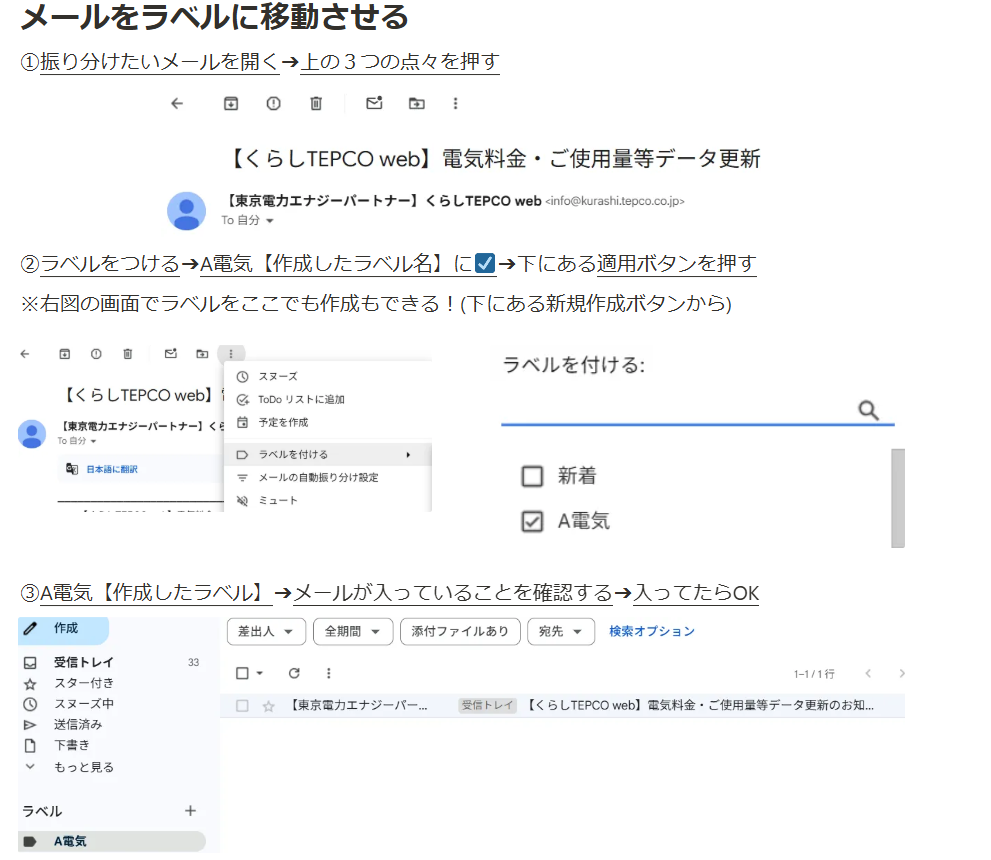Open the three-dot more menu in the top toolbar
The image size is (991, 860).
click(456, 104)
